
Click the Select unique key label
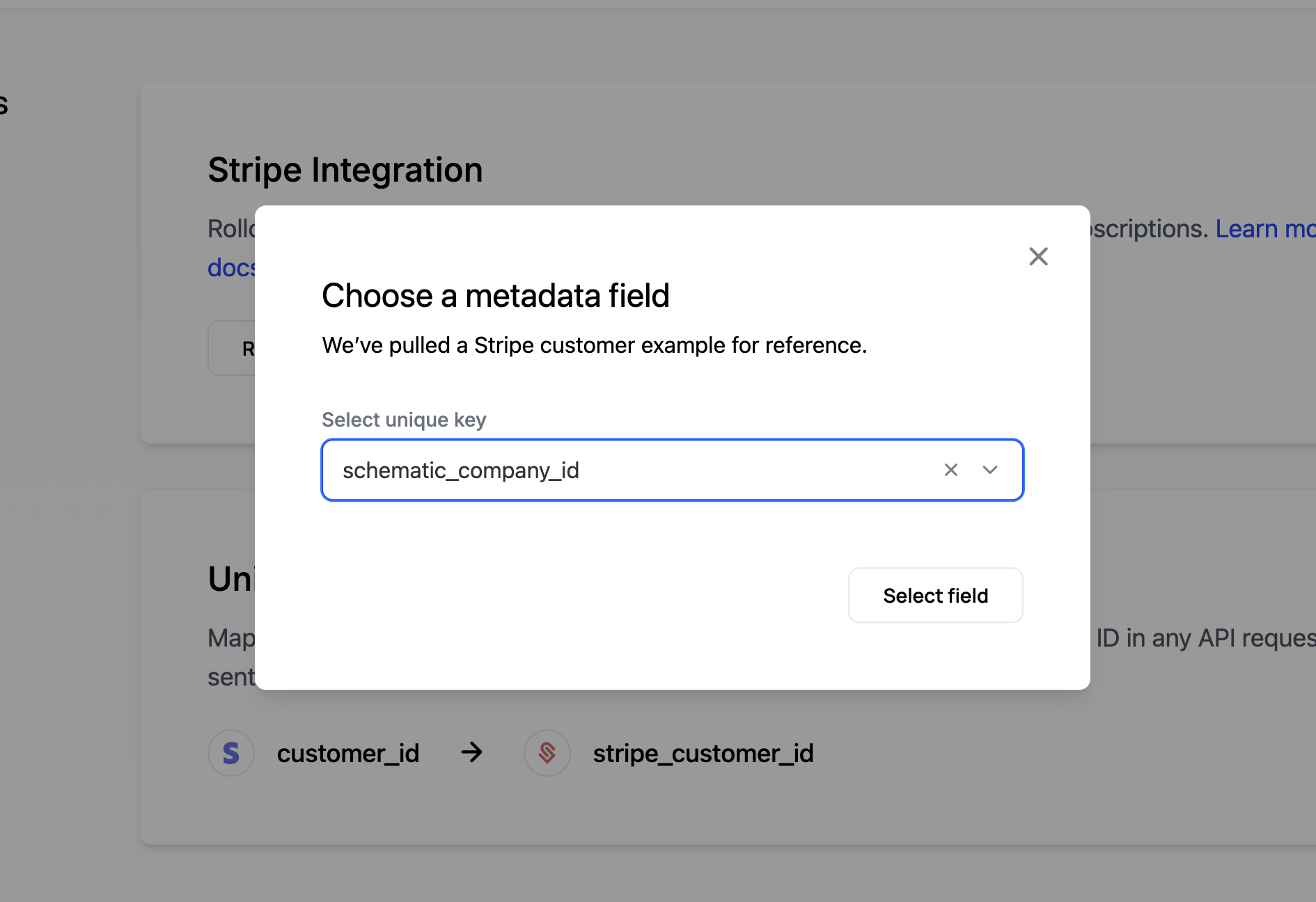[404, 419]
